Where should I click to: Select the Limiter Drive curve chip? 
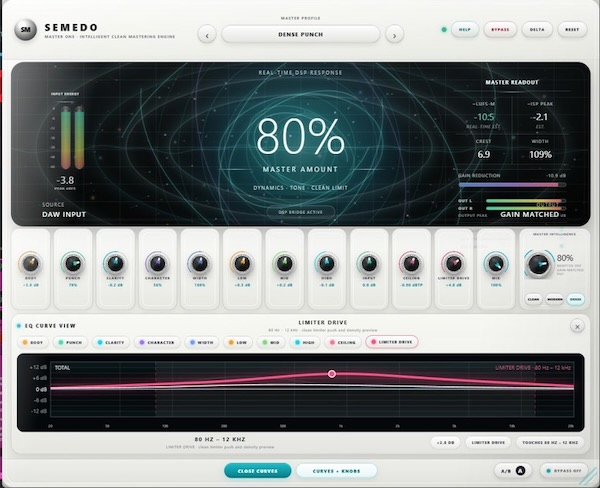392,342
